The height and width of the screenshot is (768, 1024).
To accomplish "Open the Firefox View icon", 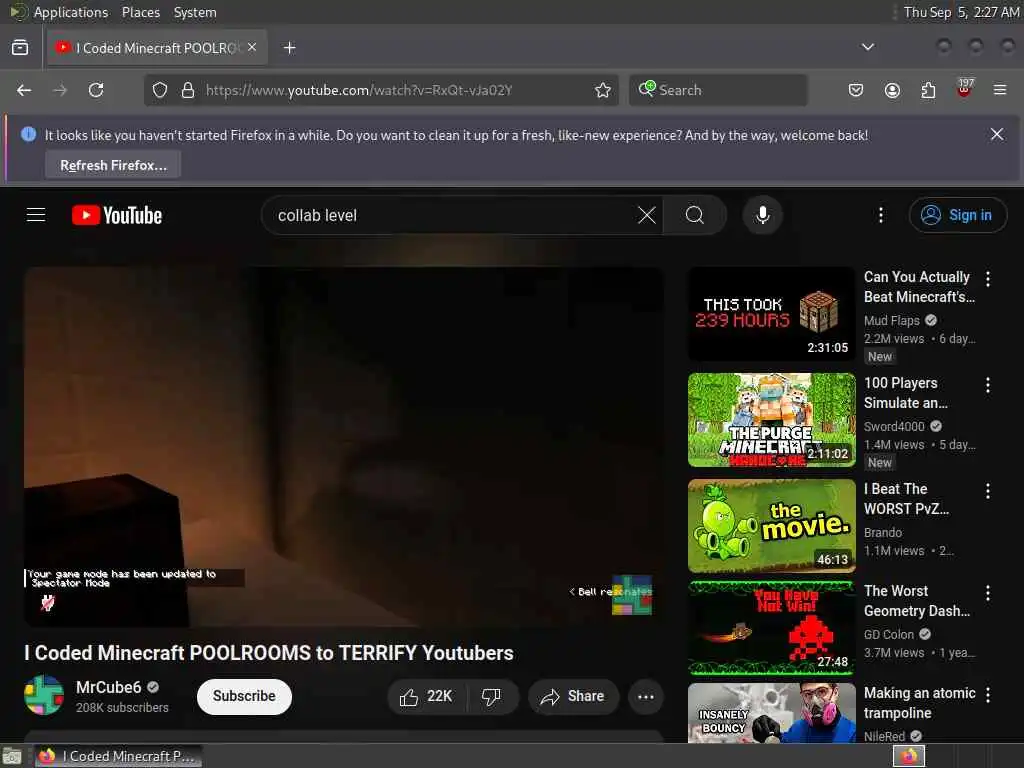I will coord(20,48).
